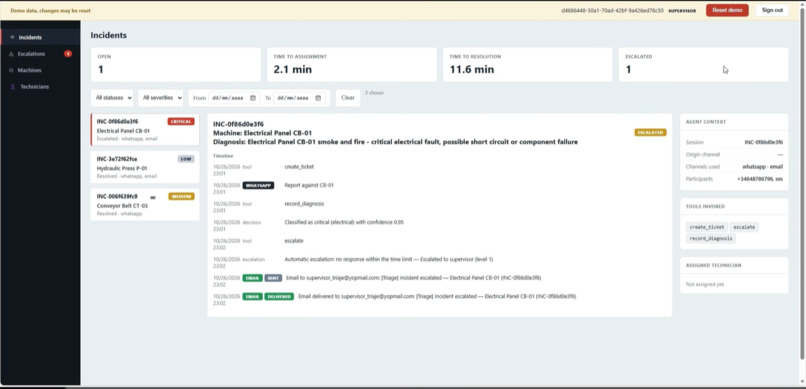Click the session ID in top bar
806x389 pixels.
pos(612,10)
